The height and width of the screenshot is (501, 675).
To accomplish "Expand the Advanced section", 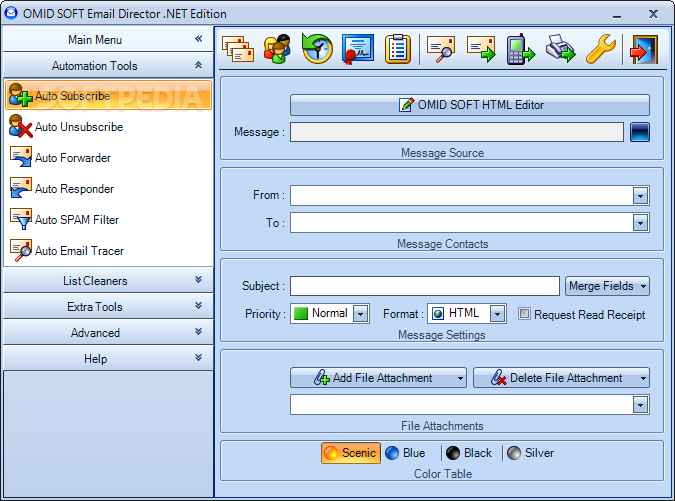I will coord(198,332).
